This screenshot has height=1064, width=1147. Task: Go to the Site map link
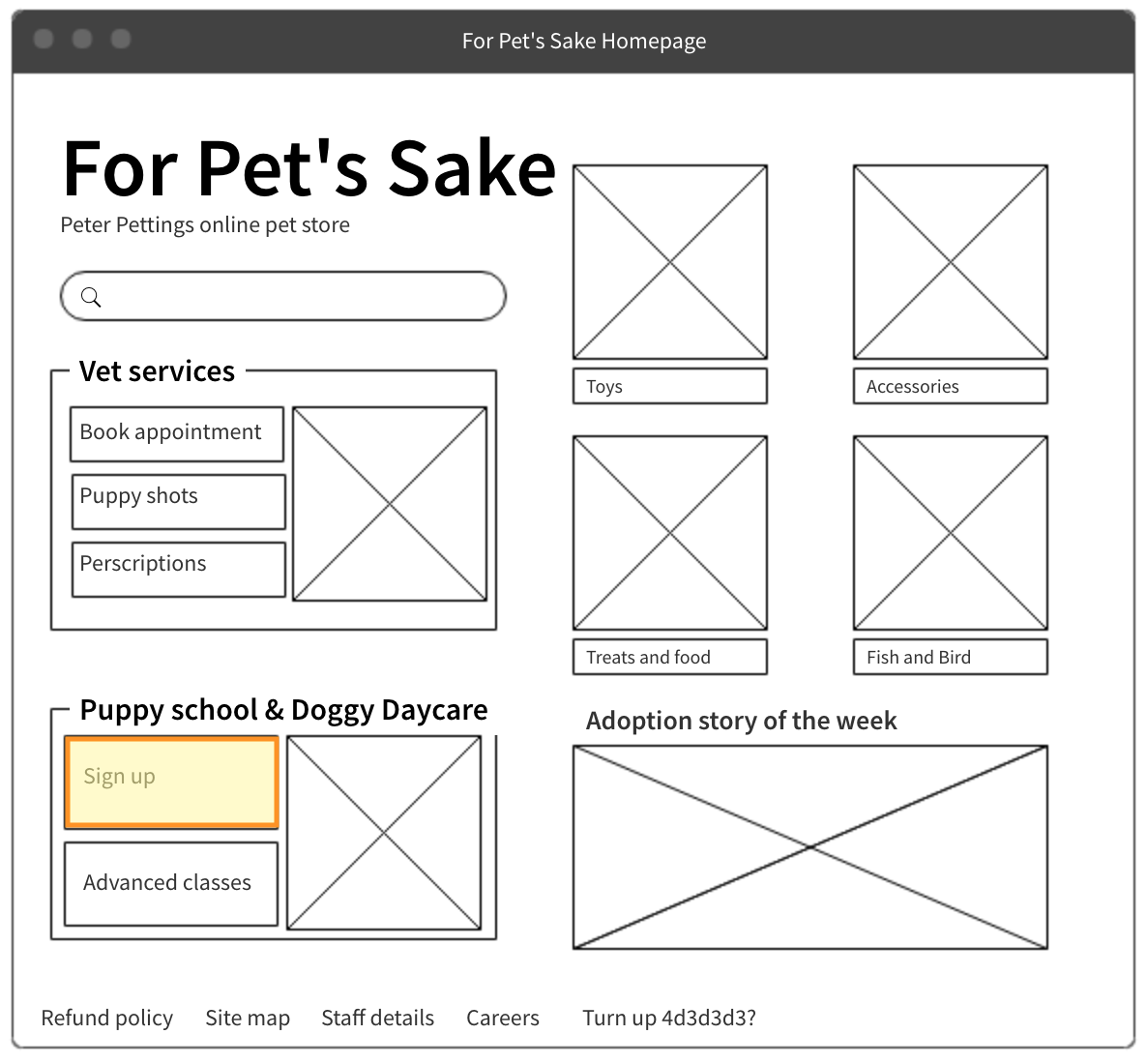[x=248, y=1018]
